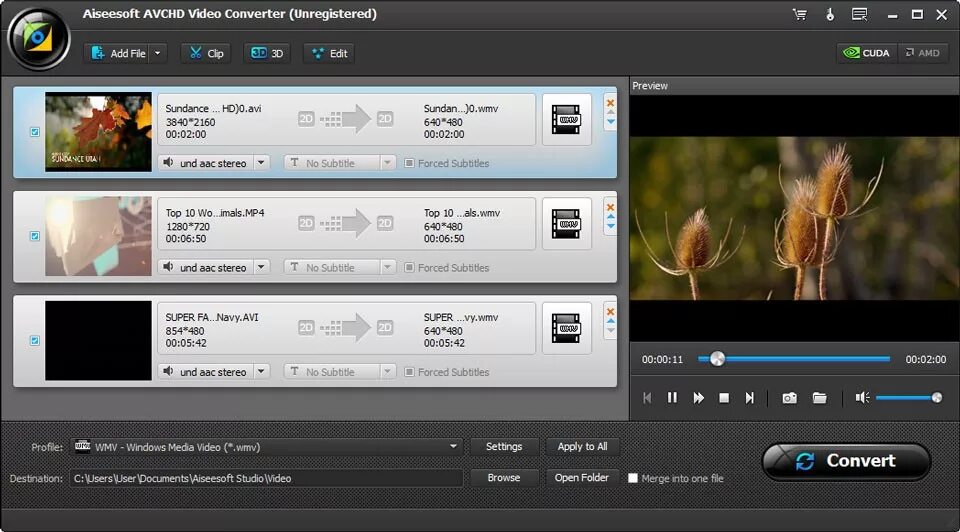Move the Top 10 file down
This screenshot has height=532, width=960.
tap(610, 226)
